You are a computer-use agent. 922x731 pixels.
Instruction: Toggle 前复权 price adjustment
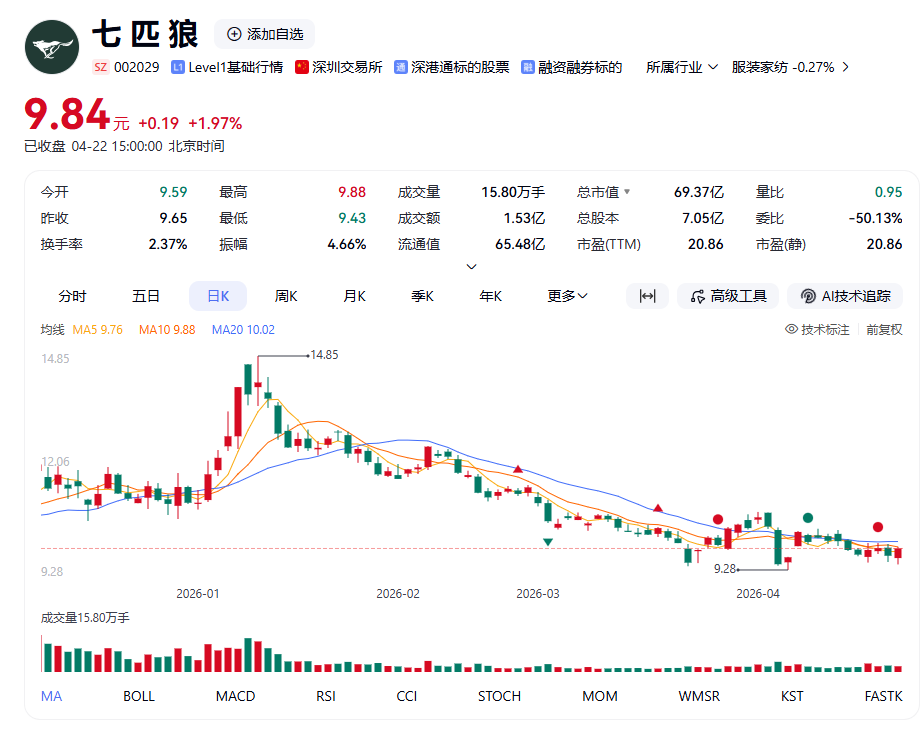[884, 329]
